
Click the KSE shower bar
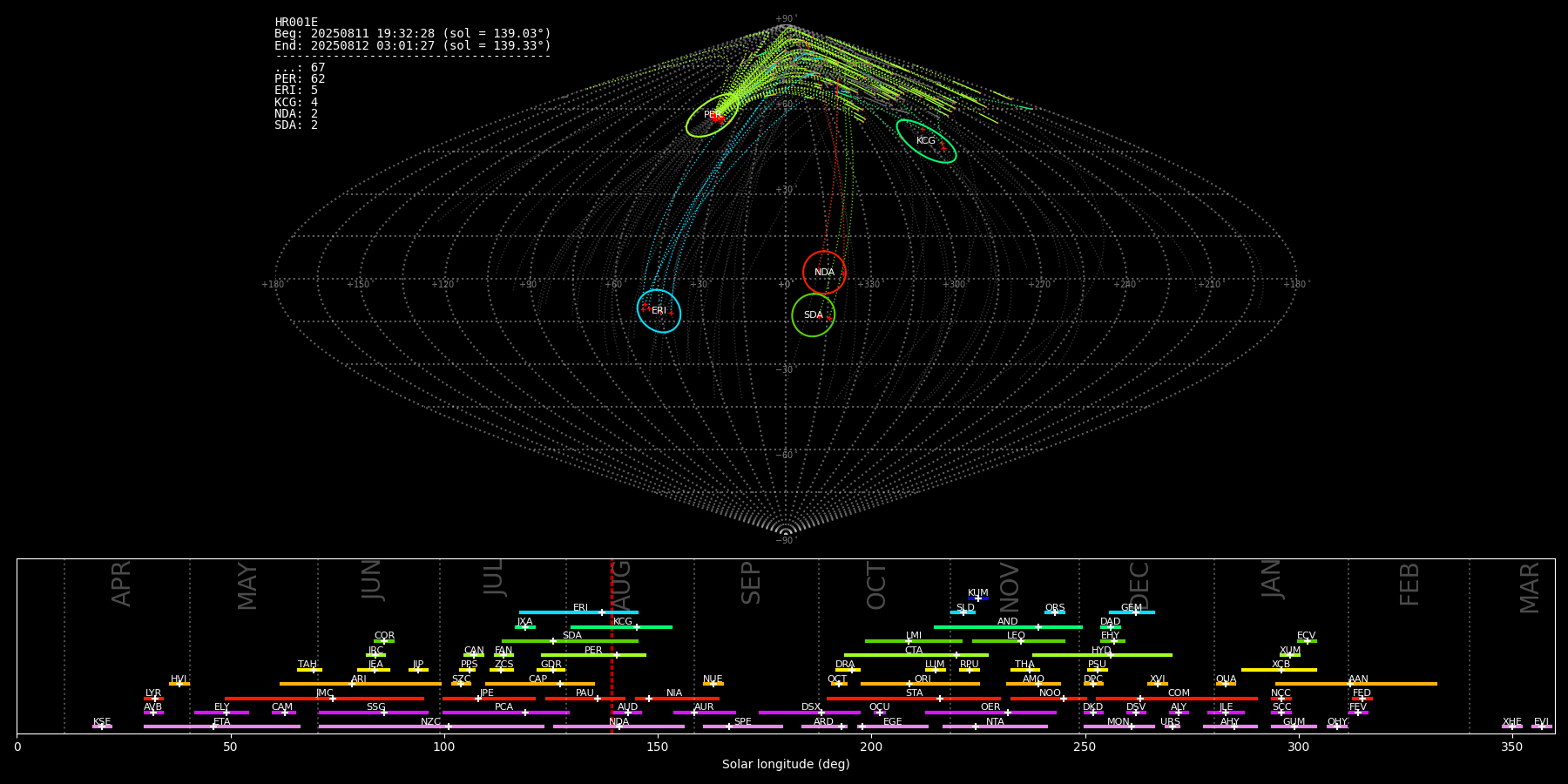point(102,727)
